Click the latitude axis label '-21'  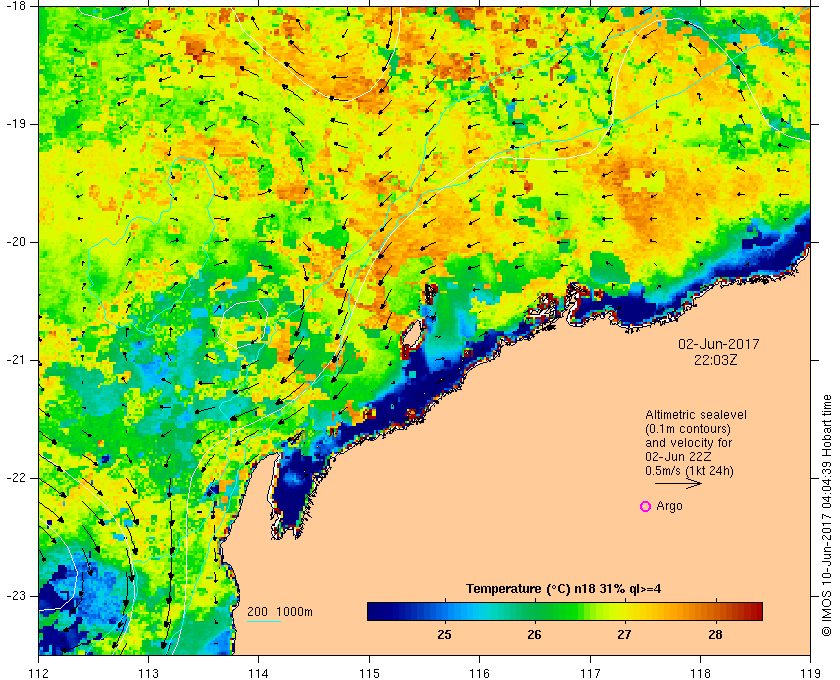[15, 360]
